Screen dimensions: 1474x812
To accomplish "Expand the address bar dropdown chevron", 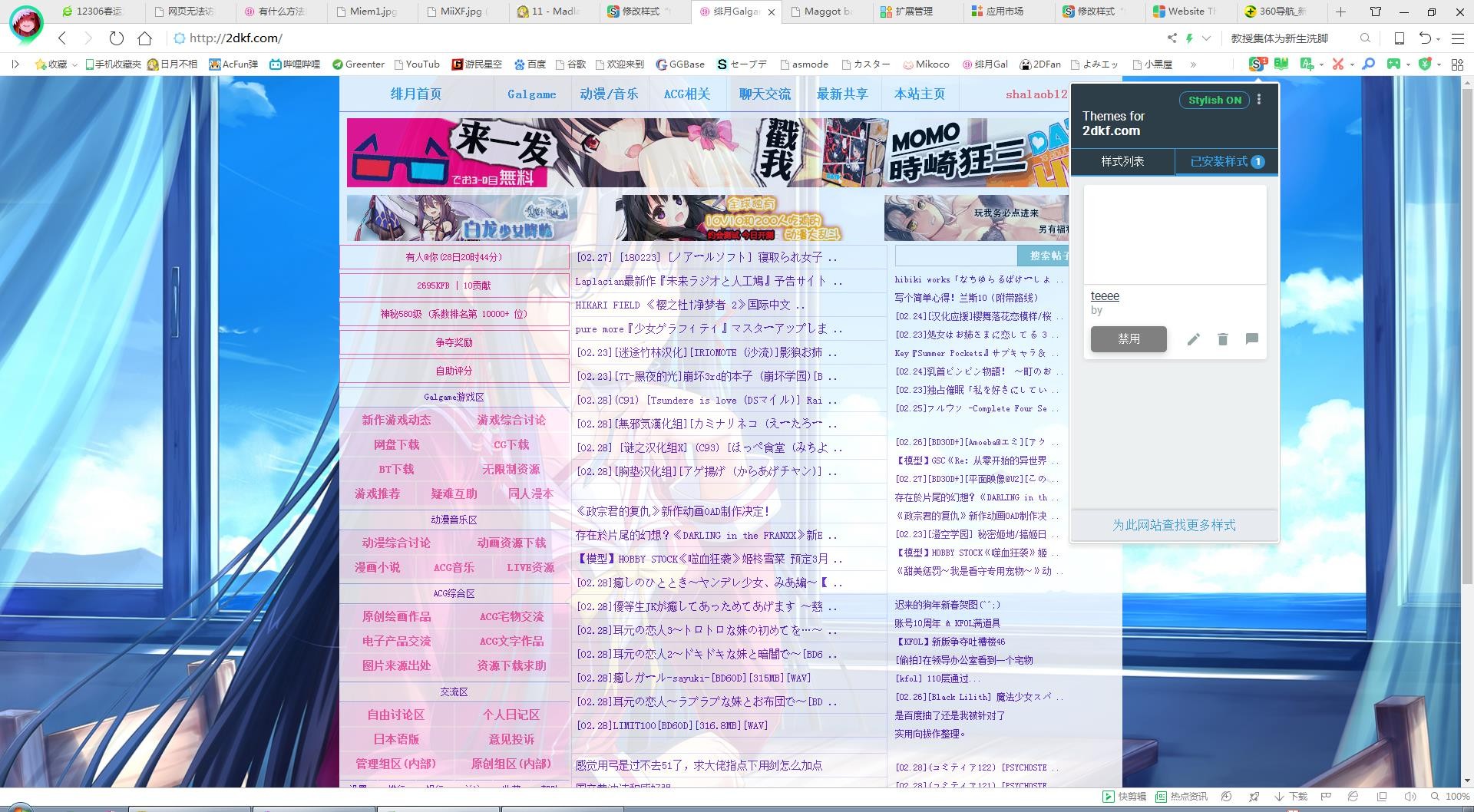I will pyautogui.click(x=1207, y=38).
